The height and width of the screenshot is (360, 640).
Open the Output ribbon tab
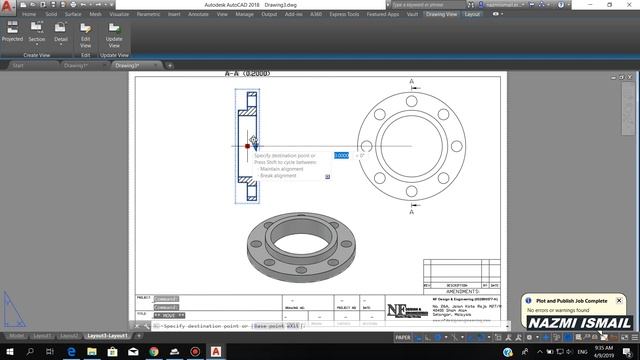click(269, 14)
